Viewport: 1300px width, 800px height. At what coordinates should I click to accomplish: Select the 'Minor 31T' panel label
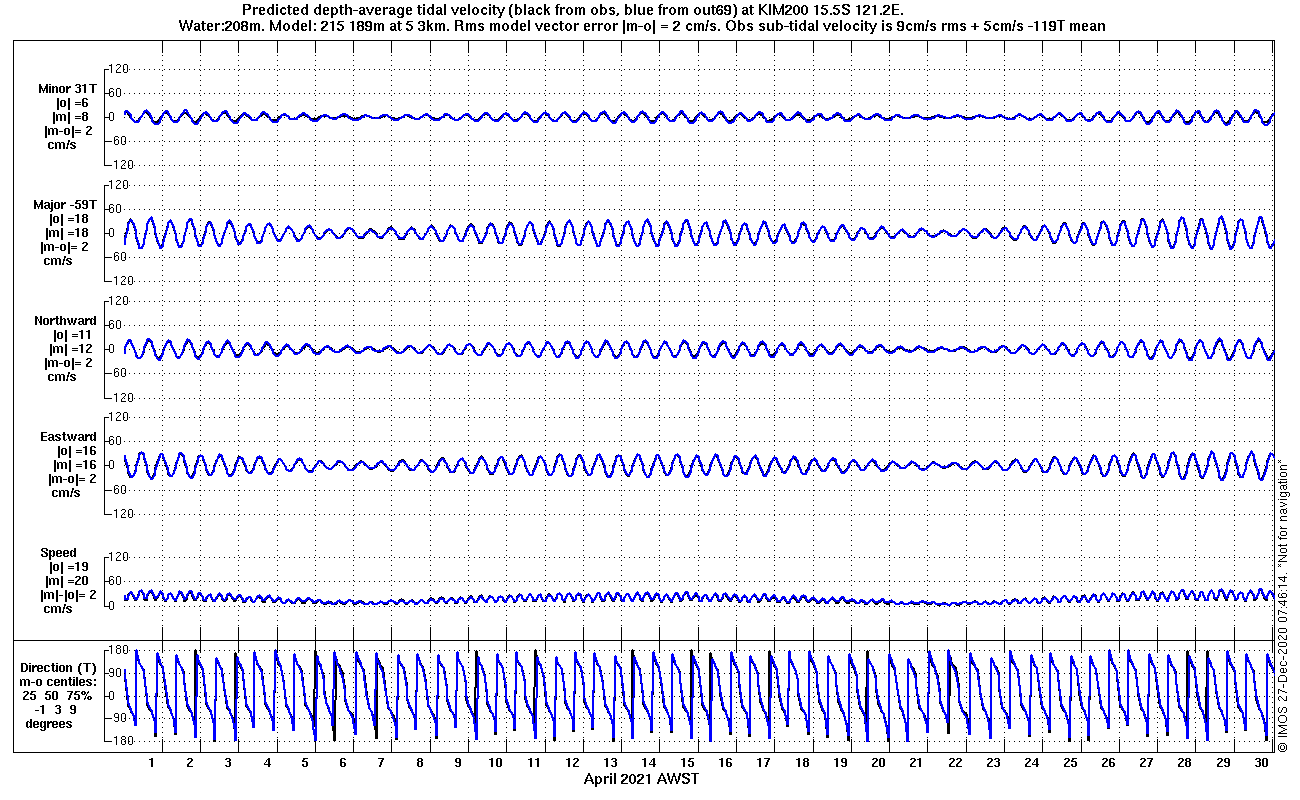(x=68, y=89)
